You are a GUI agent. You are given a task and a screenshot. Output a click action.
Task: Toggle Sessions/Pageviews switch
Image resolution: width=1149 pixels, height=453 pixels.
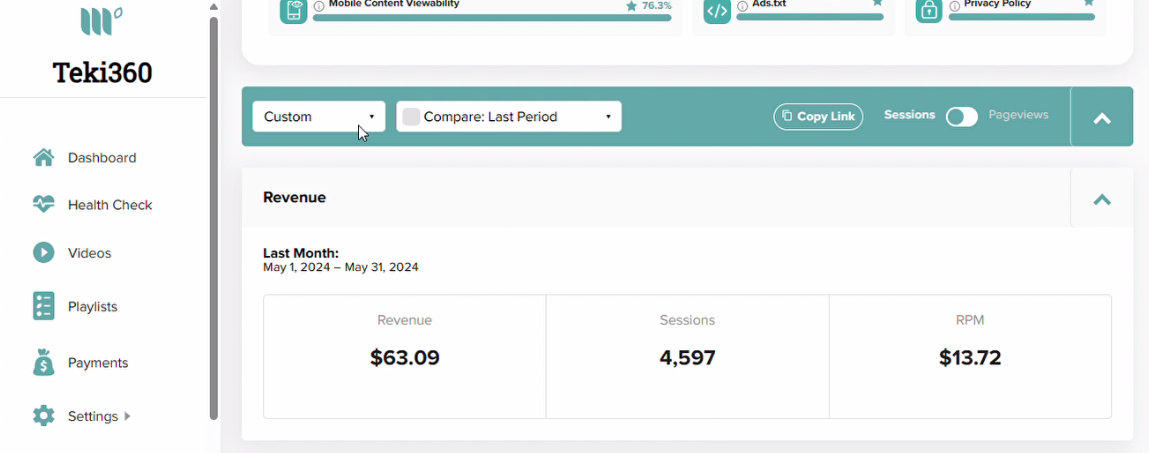[961, 117]
